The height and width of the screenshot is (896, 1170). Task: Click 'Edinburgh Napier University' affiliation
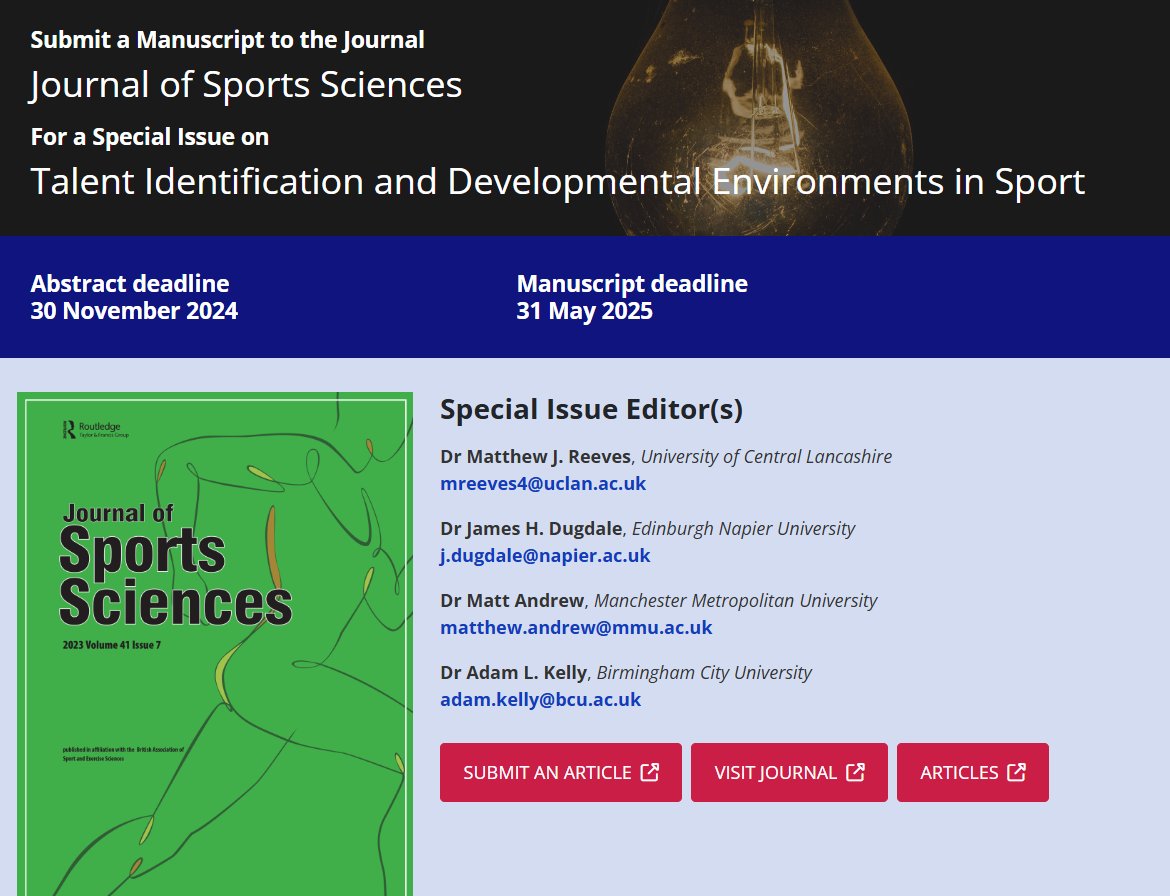click(743, 529)
